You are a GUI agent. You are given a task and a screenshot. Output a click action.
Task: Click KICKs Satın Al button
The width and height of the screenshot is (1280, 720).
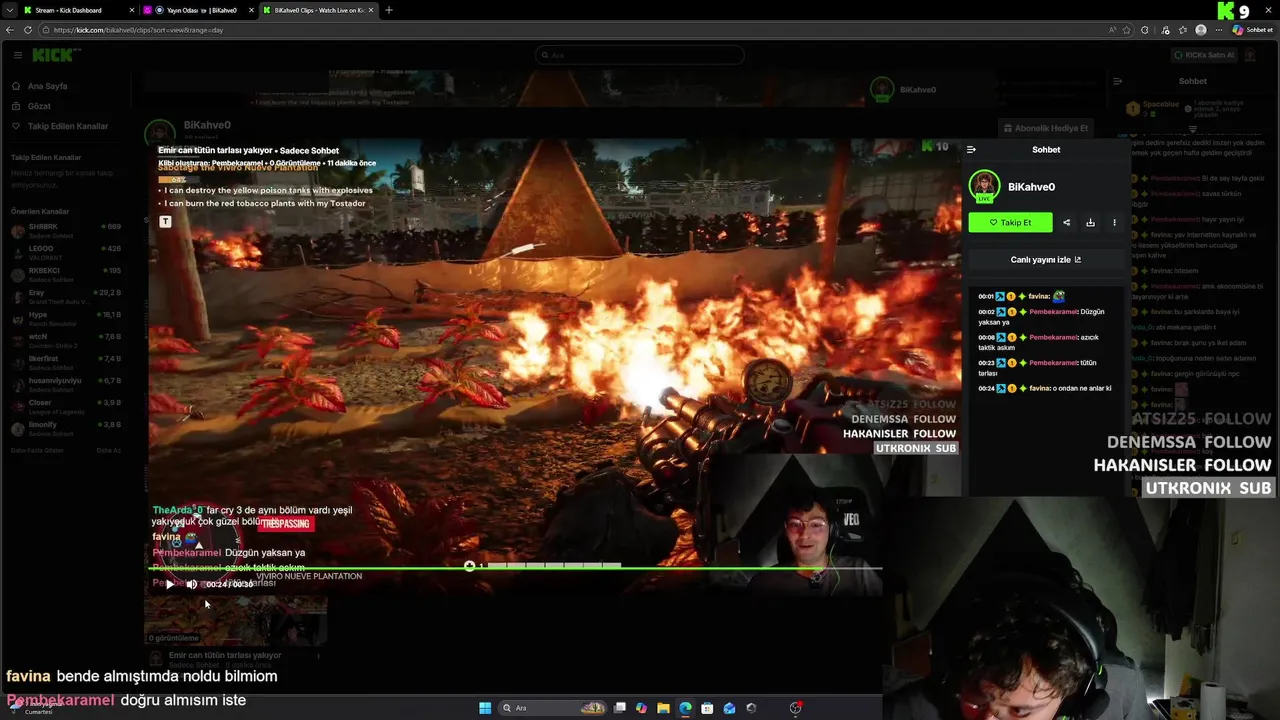click(1205, 55)
